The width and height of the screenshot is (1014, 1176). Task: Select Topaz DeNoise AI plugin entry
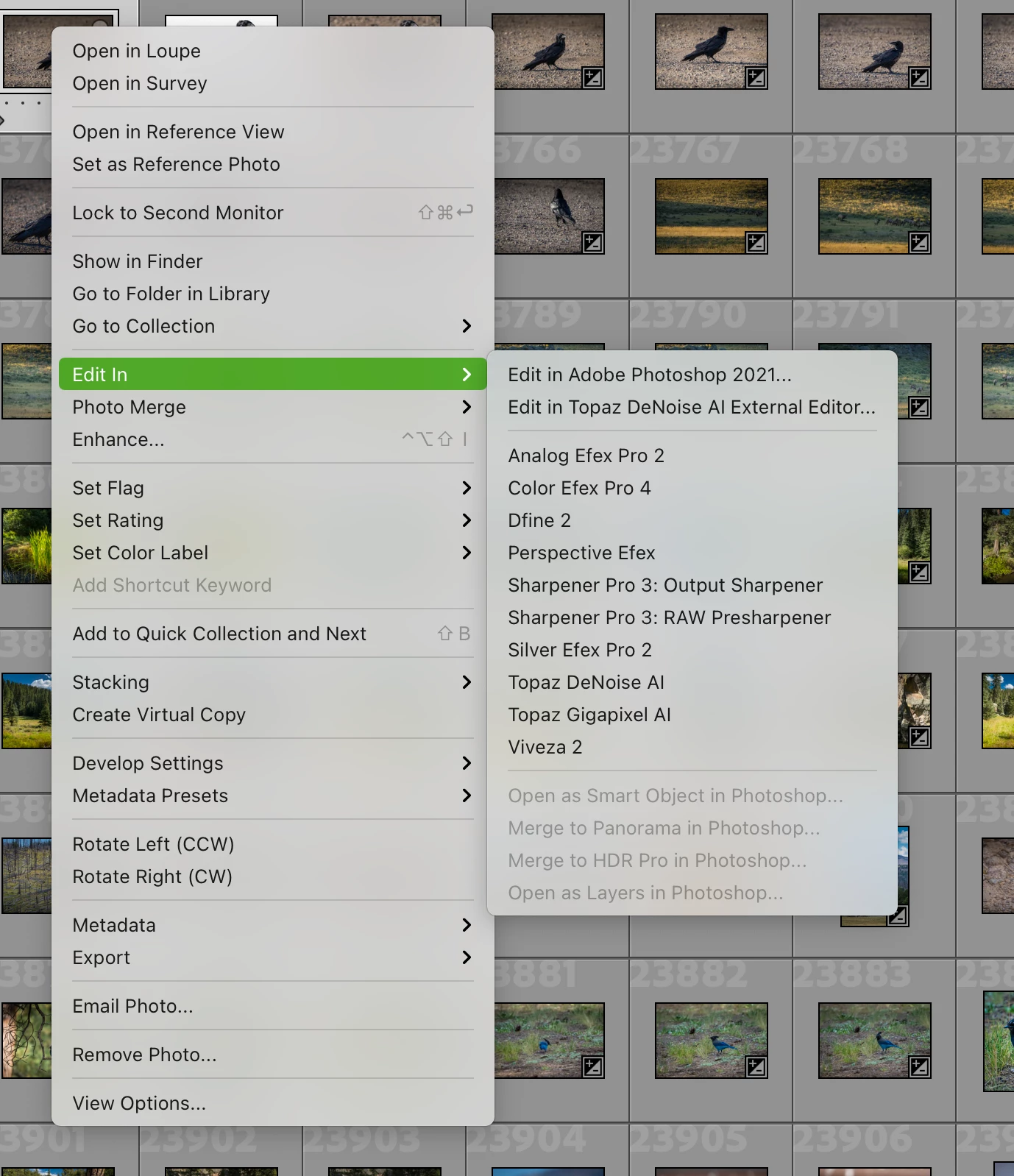pos(692,682)
